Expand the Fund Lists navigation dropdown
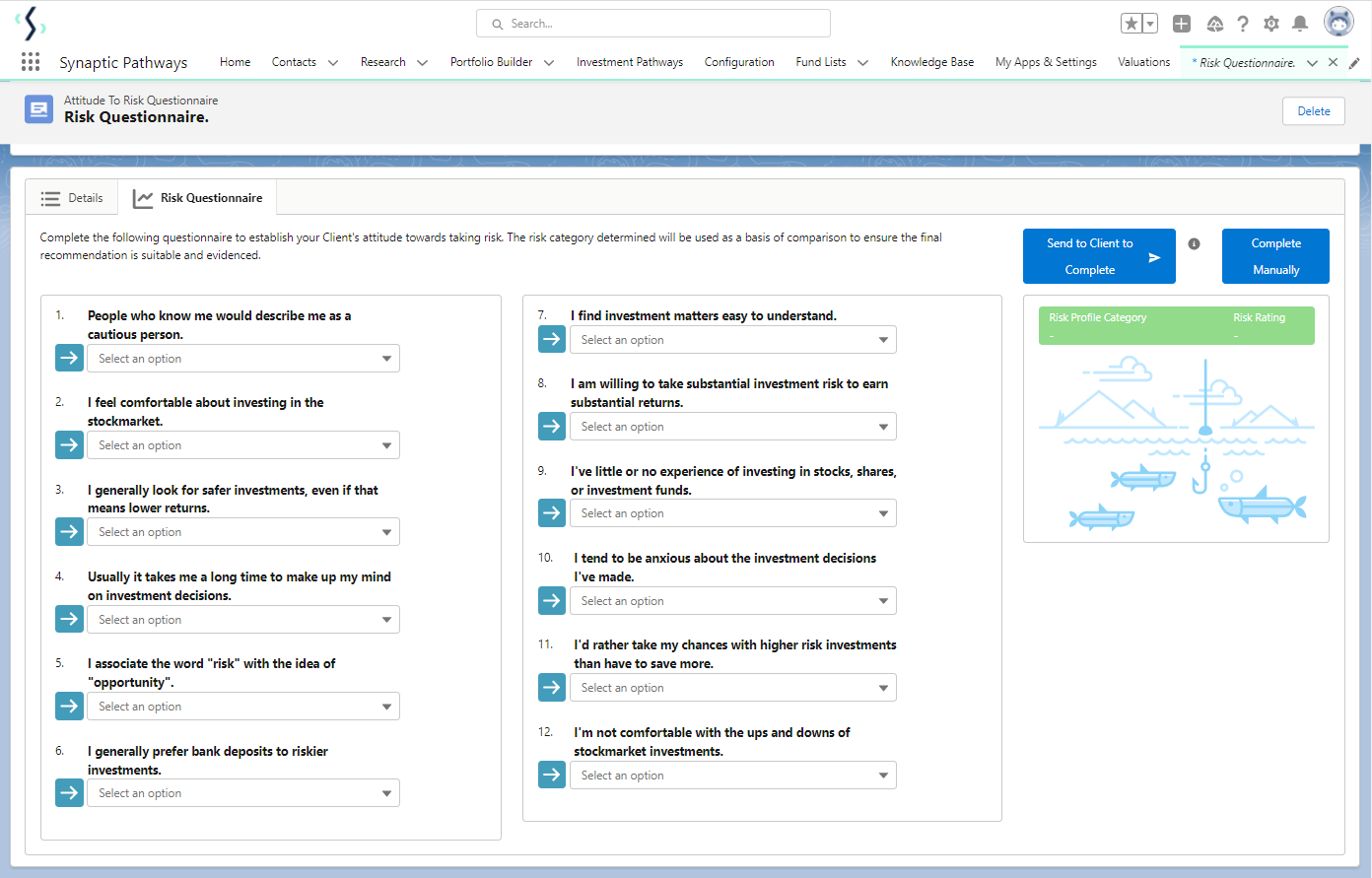 pos(862,61)
